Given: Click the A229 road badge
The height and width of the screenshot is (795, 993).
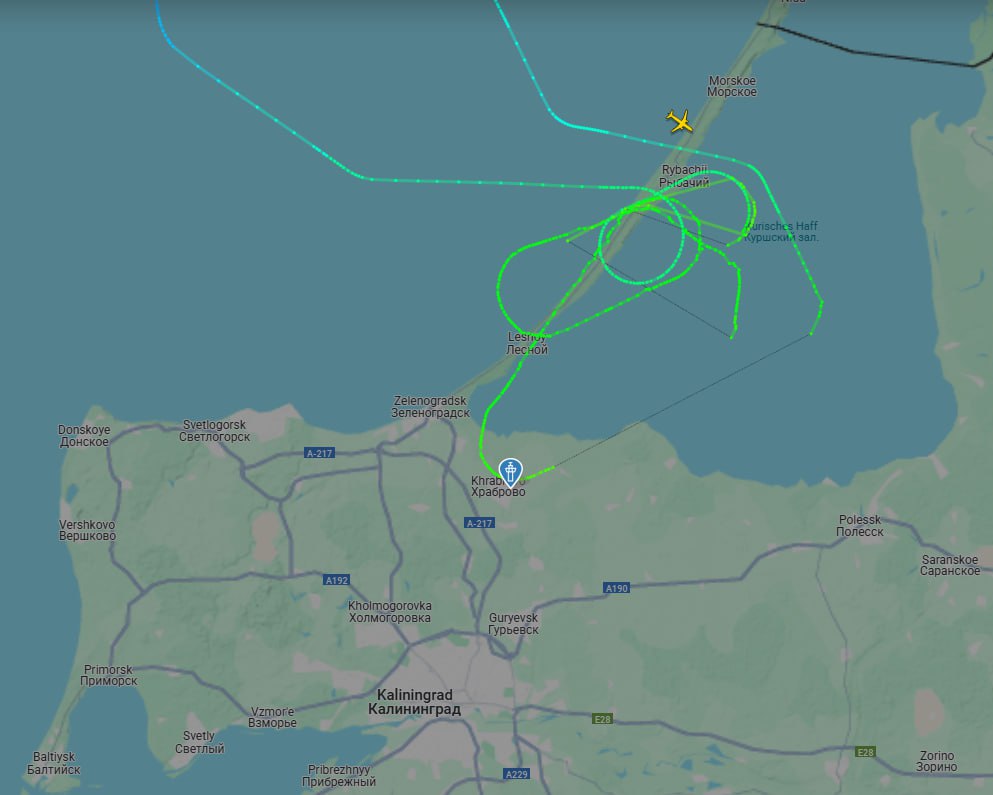Looking at the screenshot, I should tap(517, 773).
